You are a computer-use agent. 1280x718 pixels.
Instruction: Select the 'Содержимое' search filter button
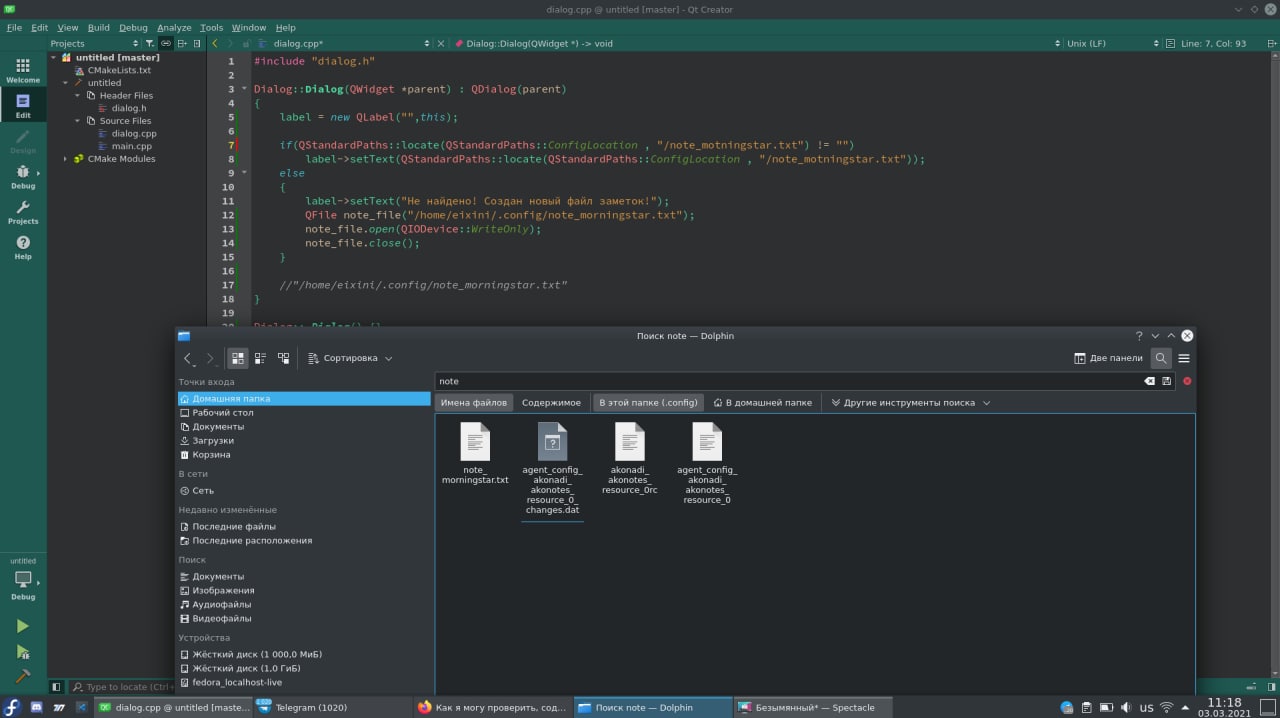click(551, 403)
